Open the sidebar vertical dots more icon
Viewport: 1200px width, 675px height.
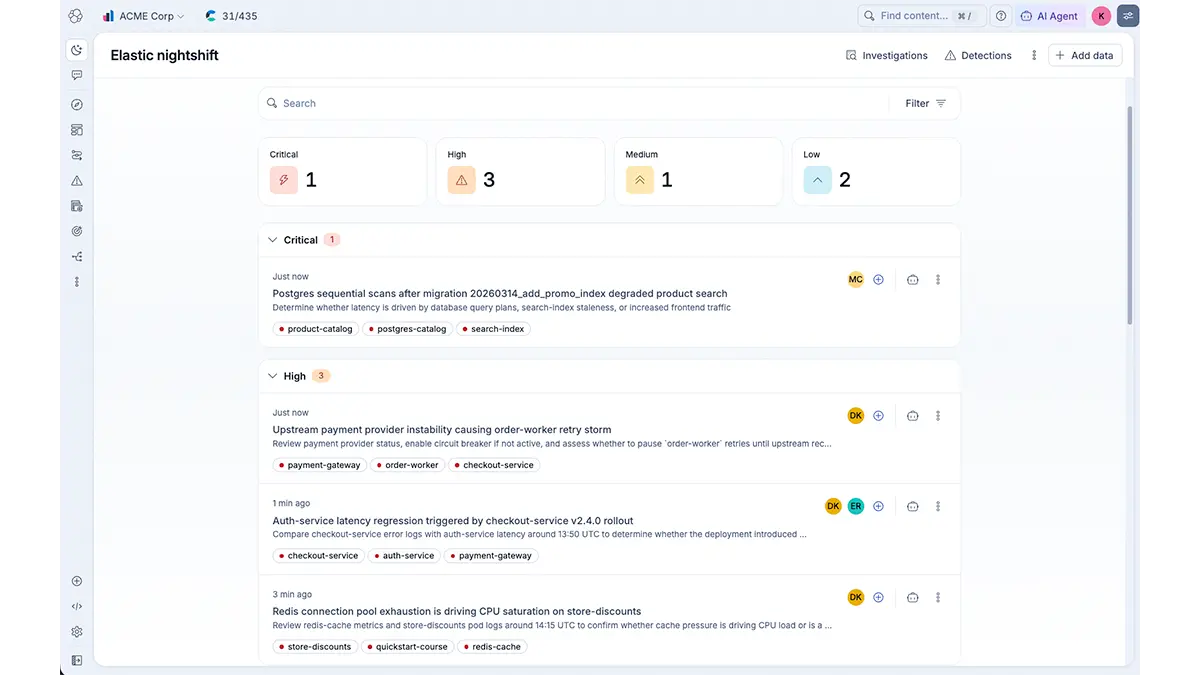[x=77, y=282]
